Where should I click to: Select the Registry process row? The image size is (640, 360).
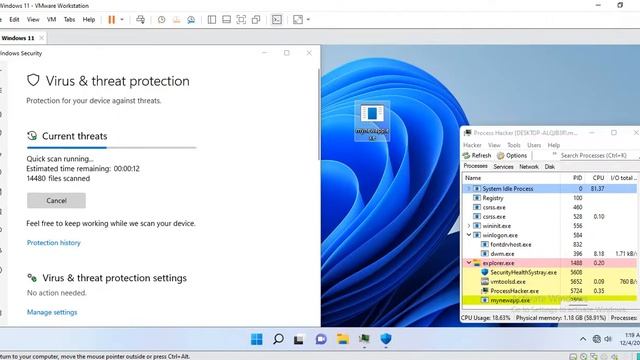(x=549, y=198)
